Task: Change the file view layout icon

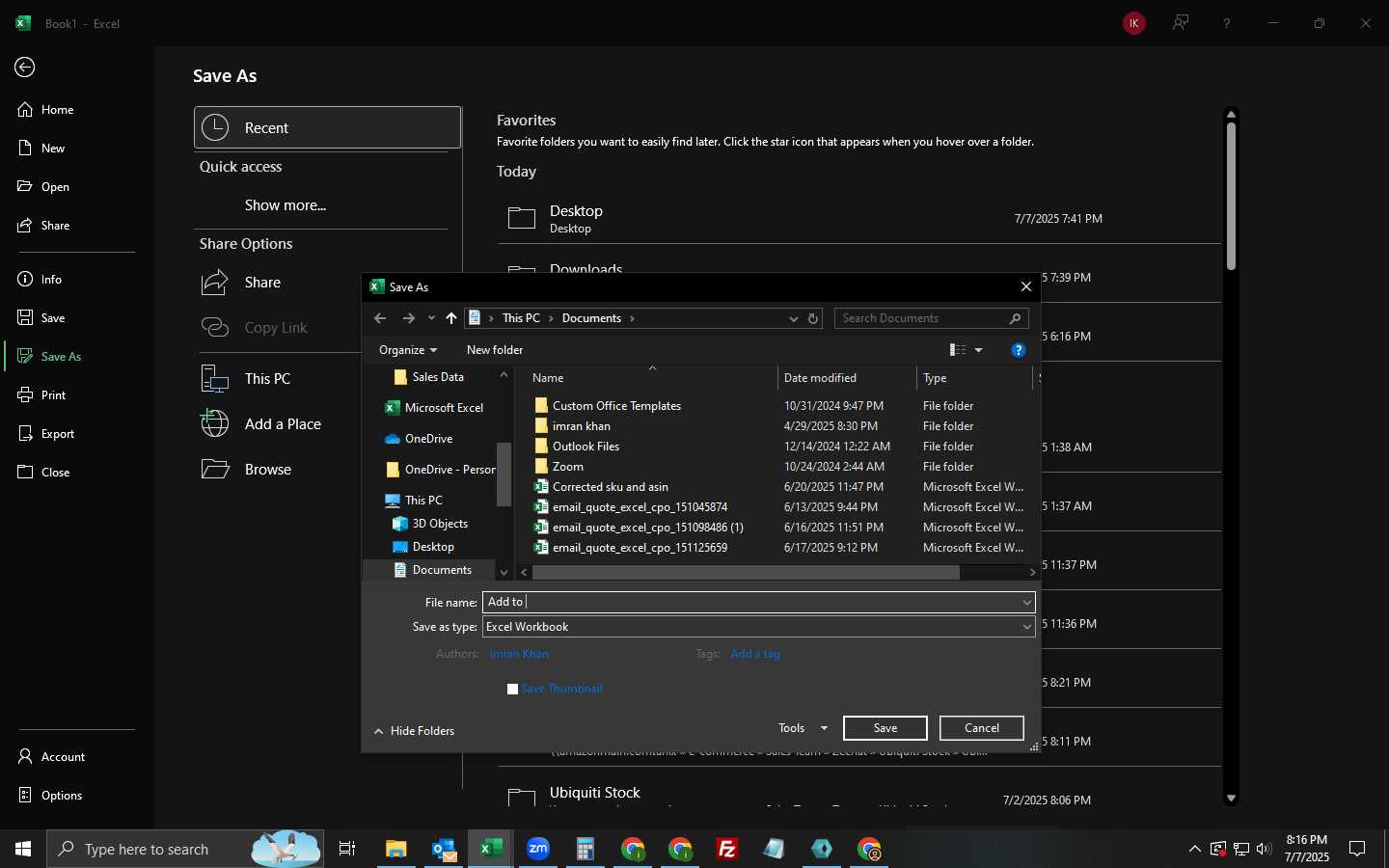Action: (958, 350)
